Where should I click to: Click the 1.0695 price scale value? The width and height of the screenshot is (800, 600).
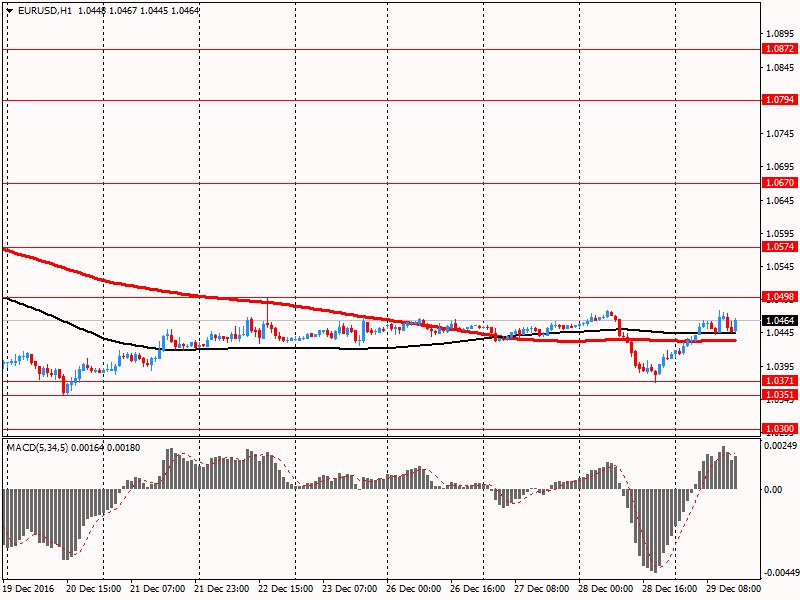coord(781,167)
